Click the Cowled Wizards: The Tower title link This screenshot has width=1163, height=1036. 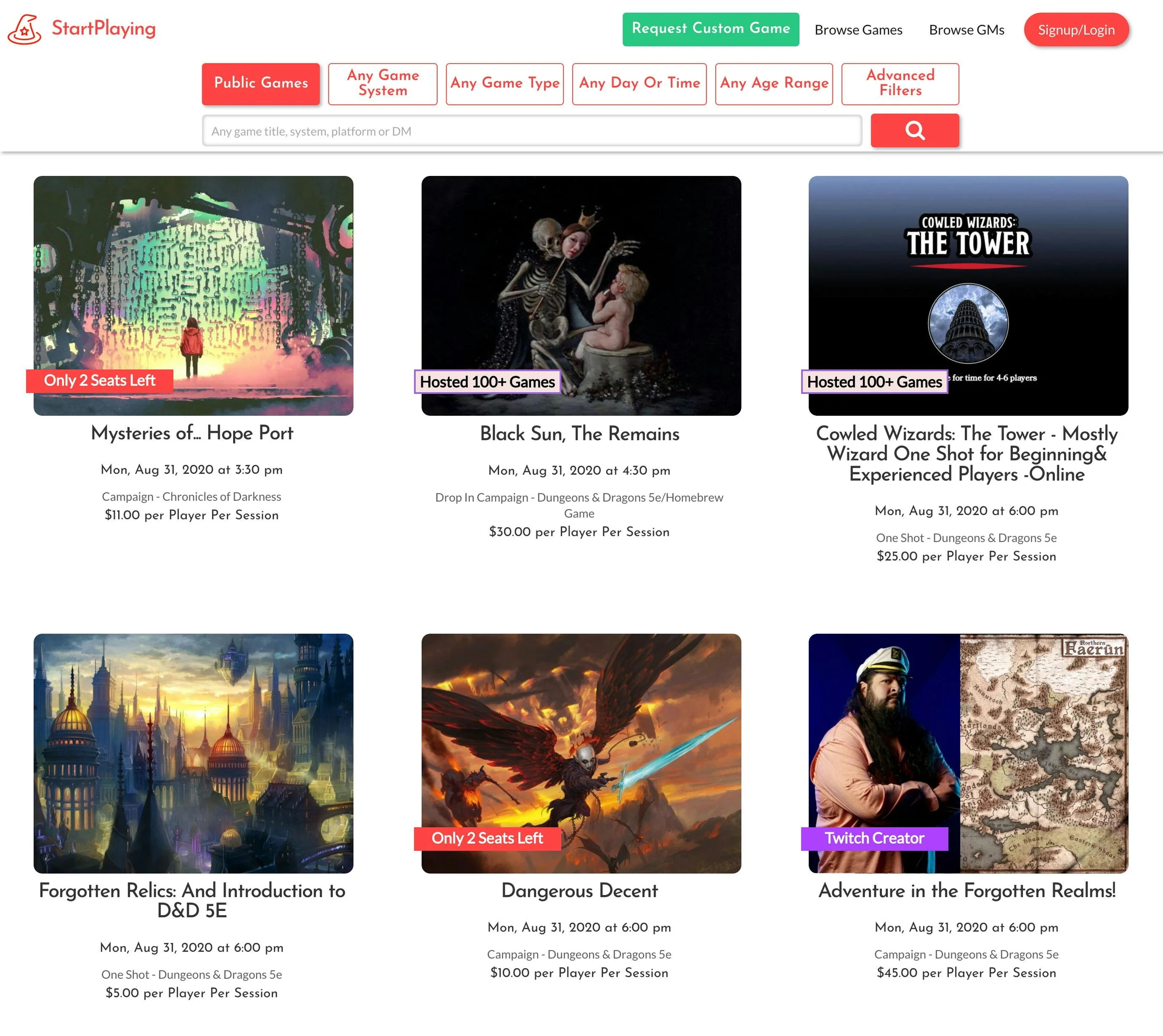pyautogui.click(x=967, y=454)
